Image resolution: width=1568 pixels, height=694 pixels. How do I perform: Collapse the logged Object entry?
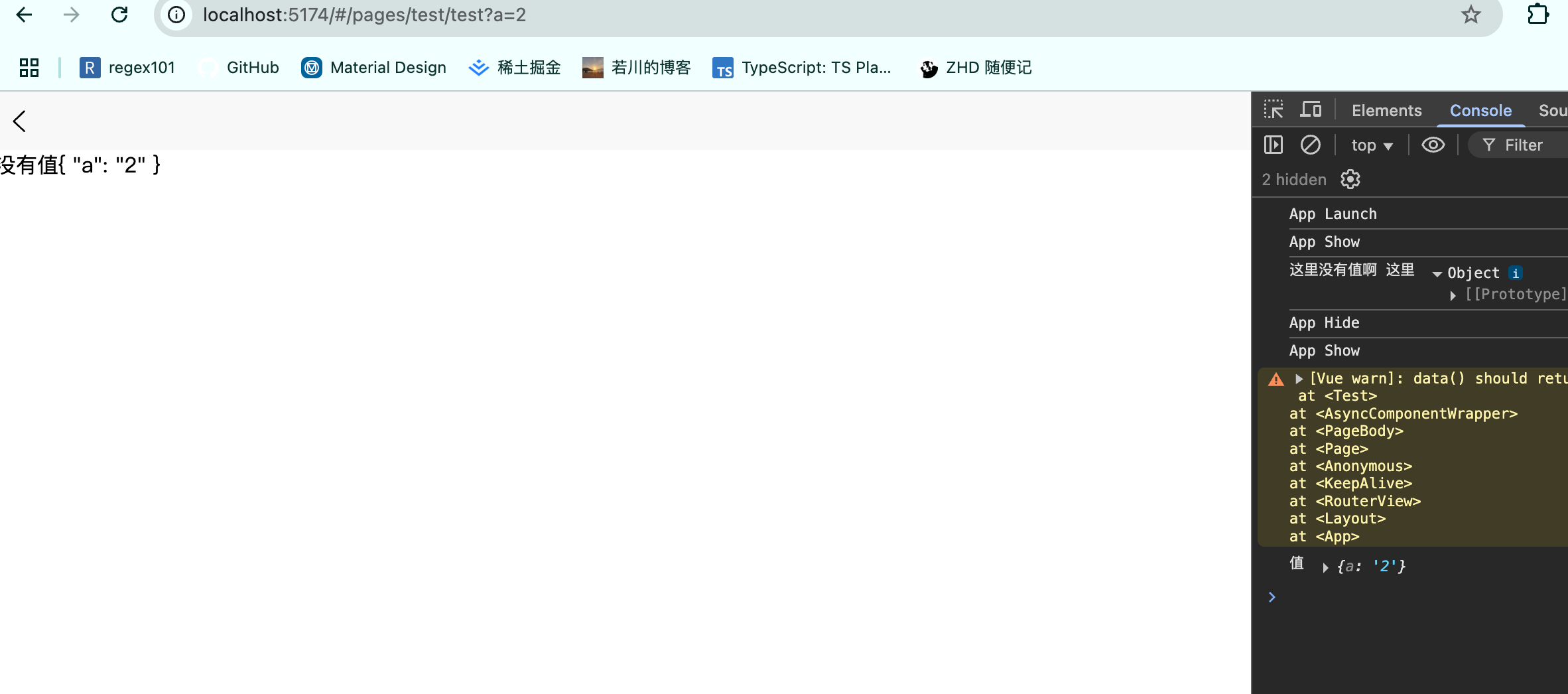click(x=1437, y=273)
